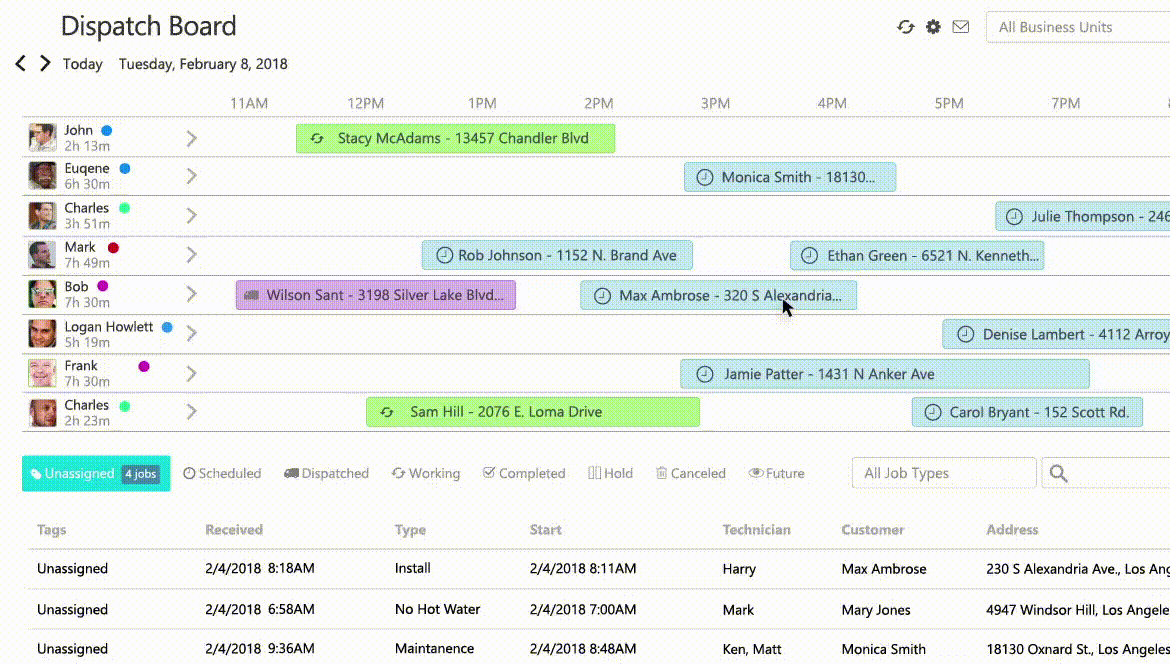Screen dimensions: 1170x664
Task: Expand Eugene's technician row chevron
Action: (x=191, y=175)
